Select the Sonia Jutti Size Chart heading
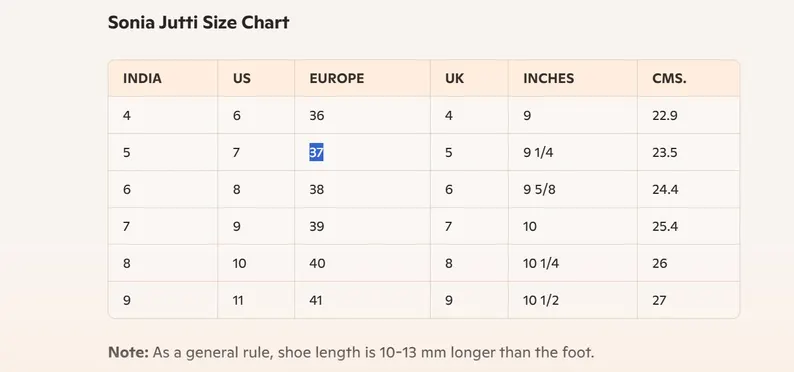794x372 pixels. (x=198, y=22)
